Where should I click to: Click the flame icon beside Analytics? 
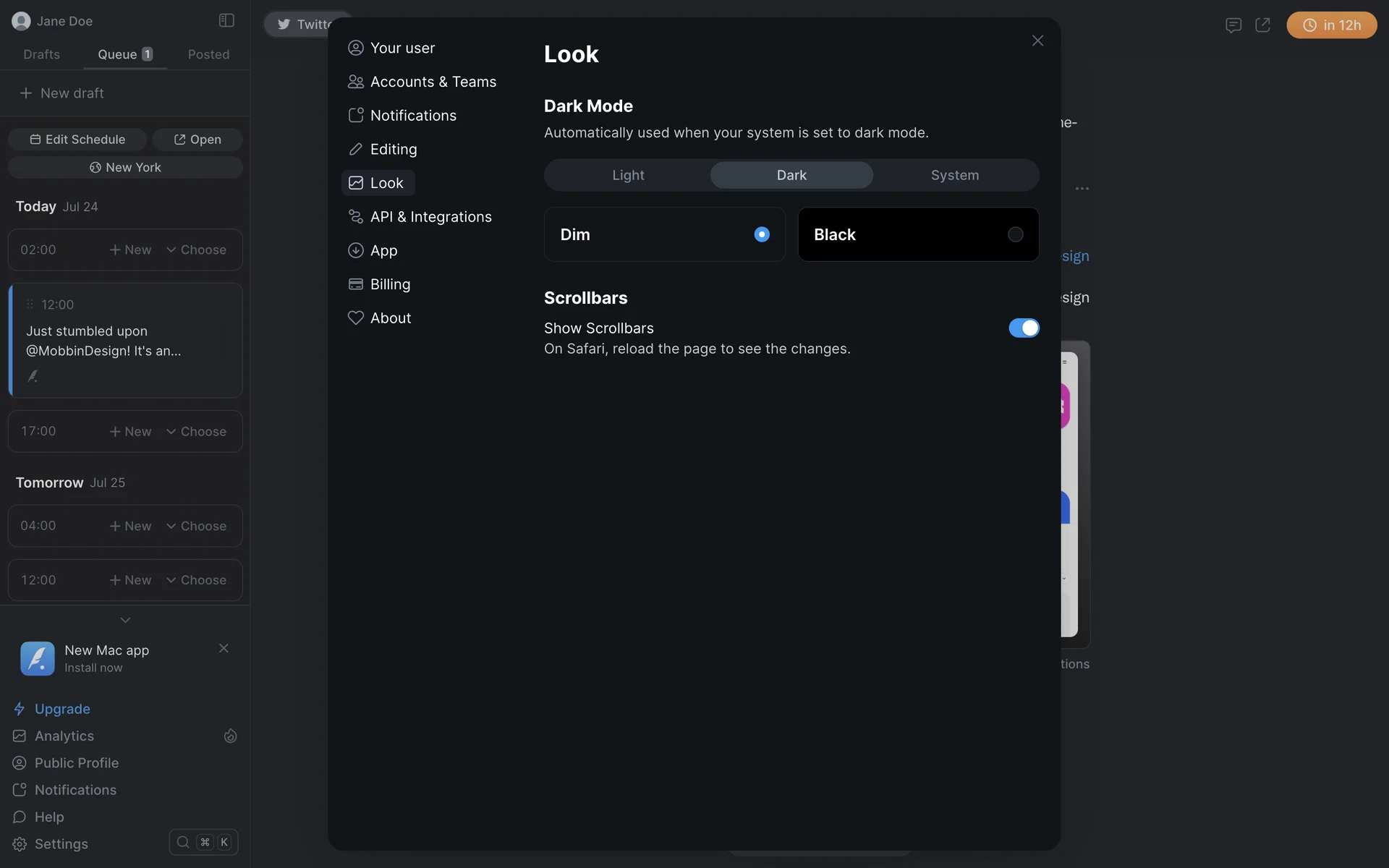click(230, 736)
